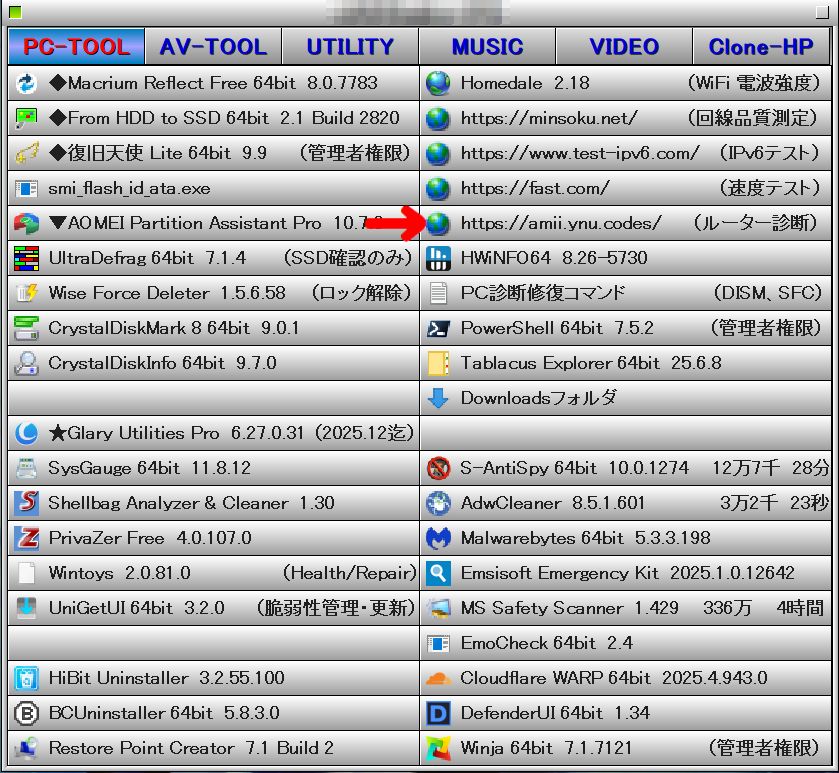Launch CrystalDiskInfo 64bit 9.7.0

click(x=213, y=363)
